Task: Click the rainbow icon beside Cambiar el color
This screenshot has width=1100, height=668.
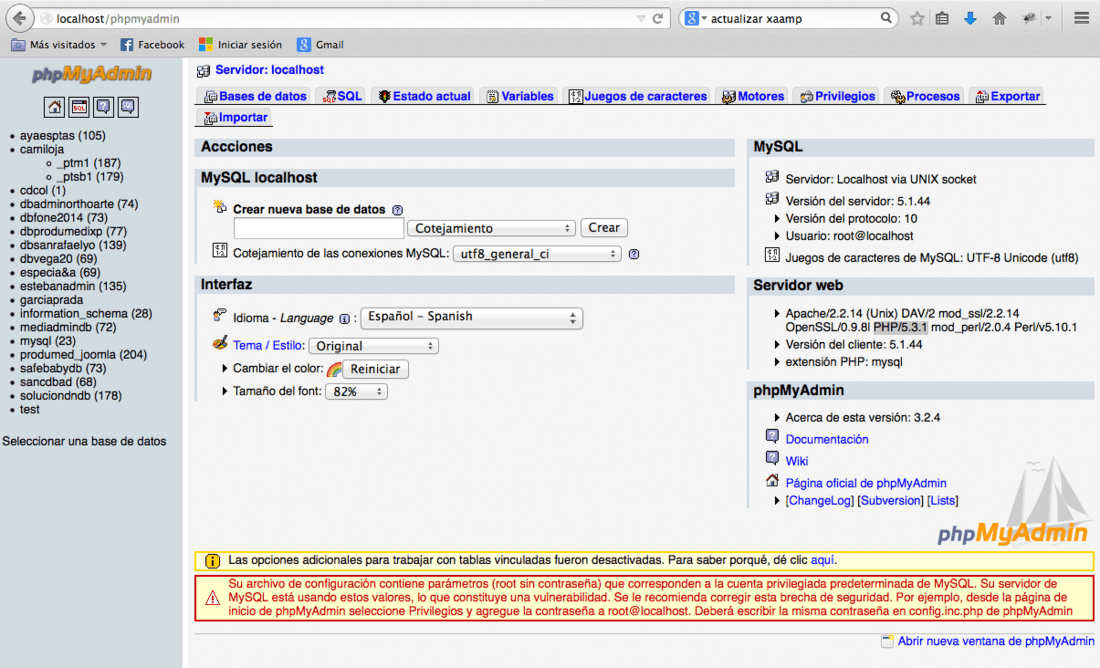Action: (334, 369)
